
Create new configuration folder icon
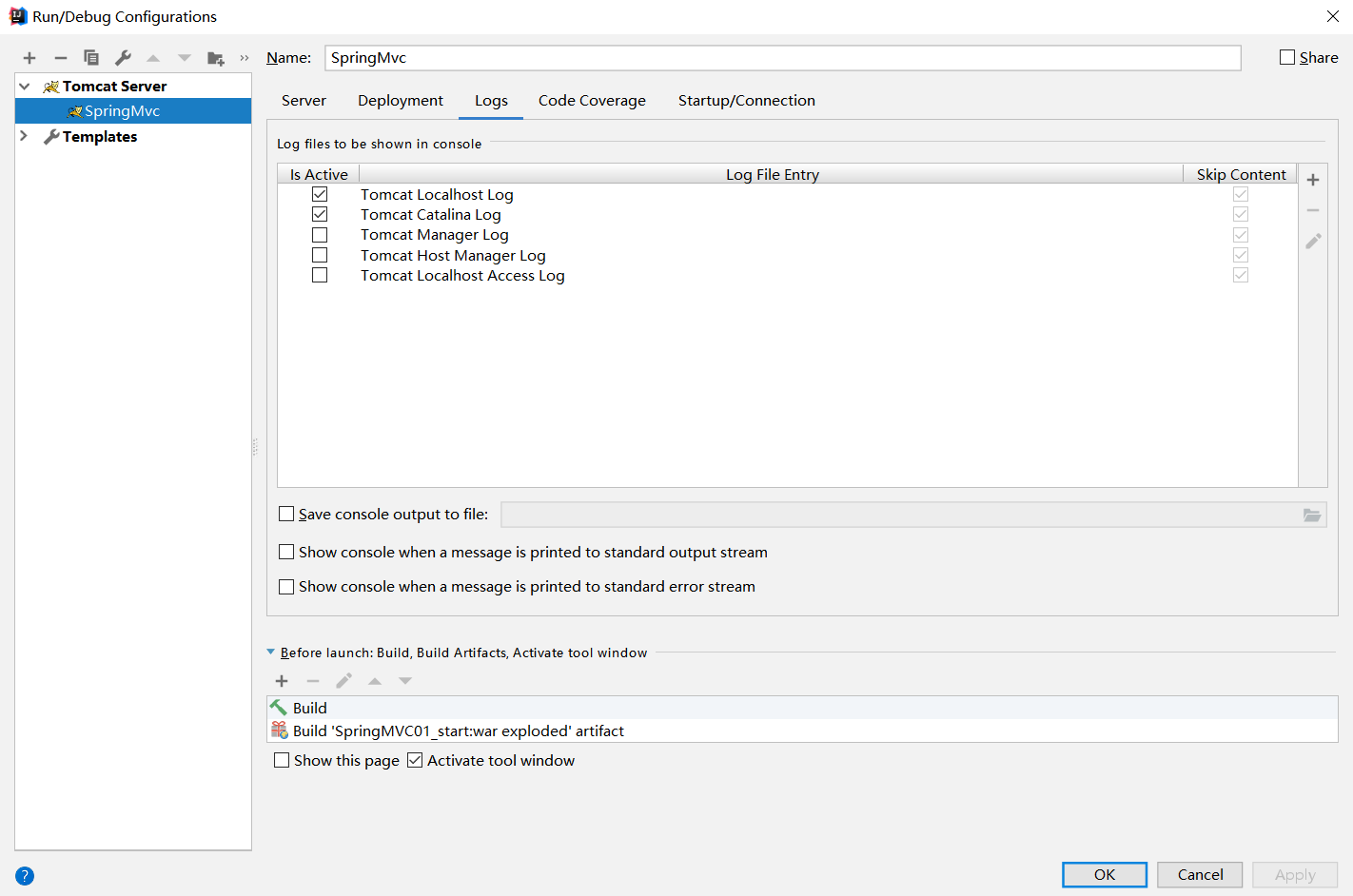click(x=216, y=58)
